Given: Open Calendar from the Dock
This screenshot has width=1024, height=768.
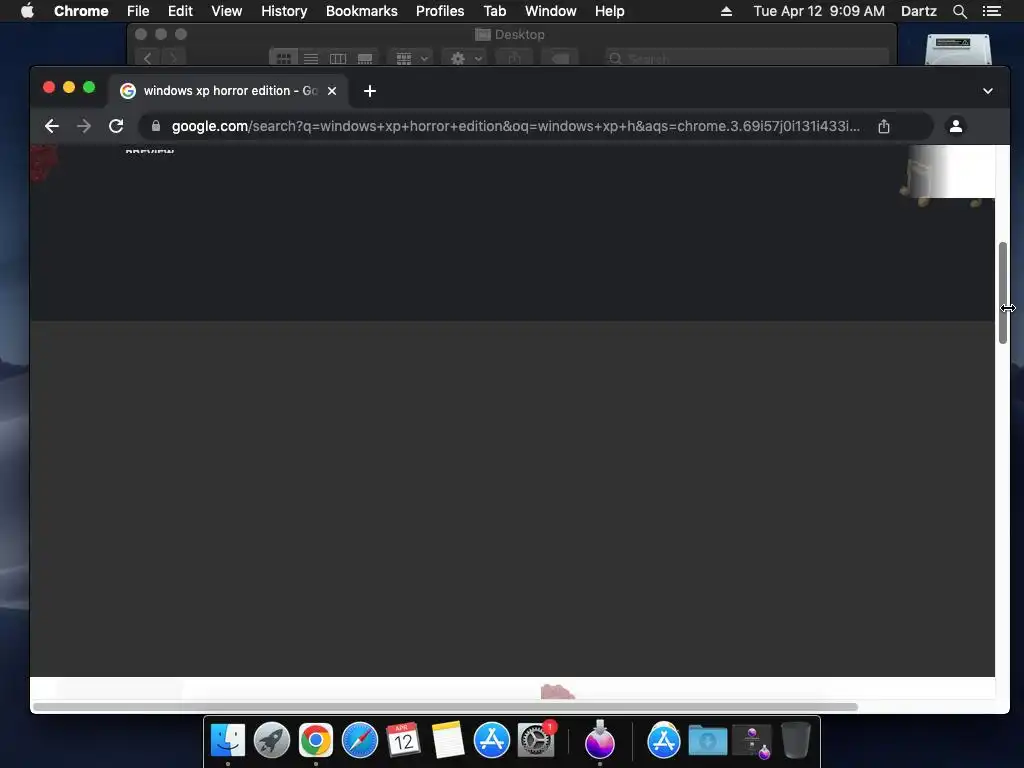Looking at the screenshot, I should pyautogui.click(x=403, y=740).
